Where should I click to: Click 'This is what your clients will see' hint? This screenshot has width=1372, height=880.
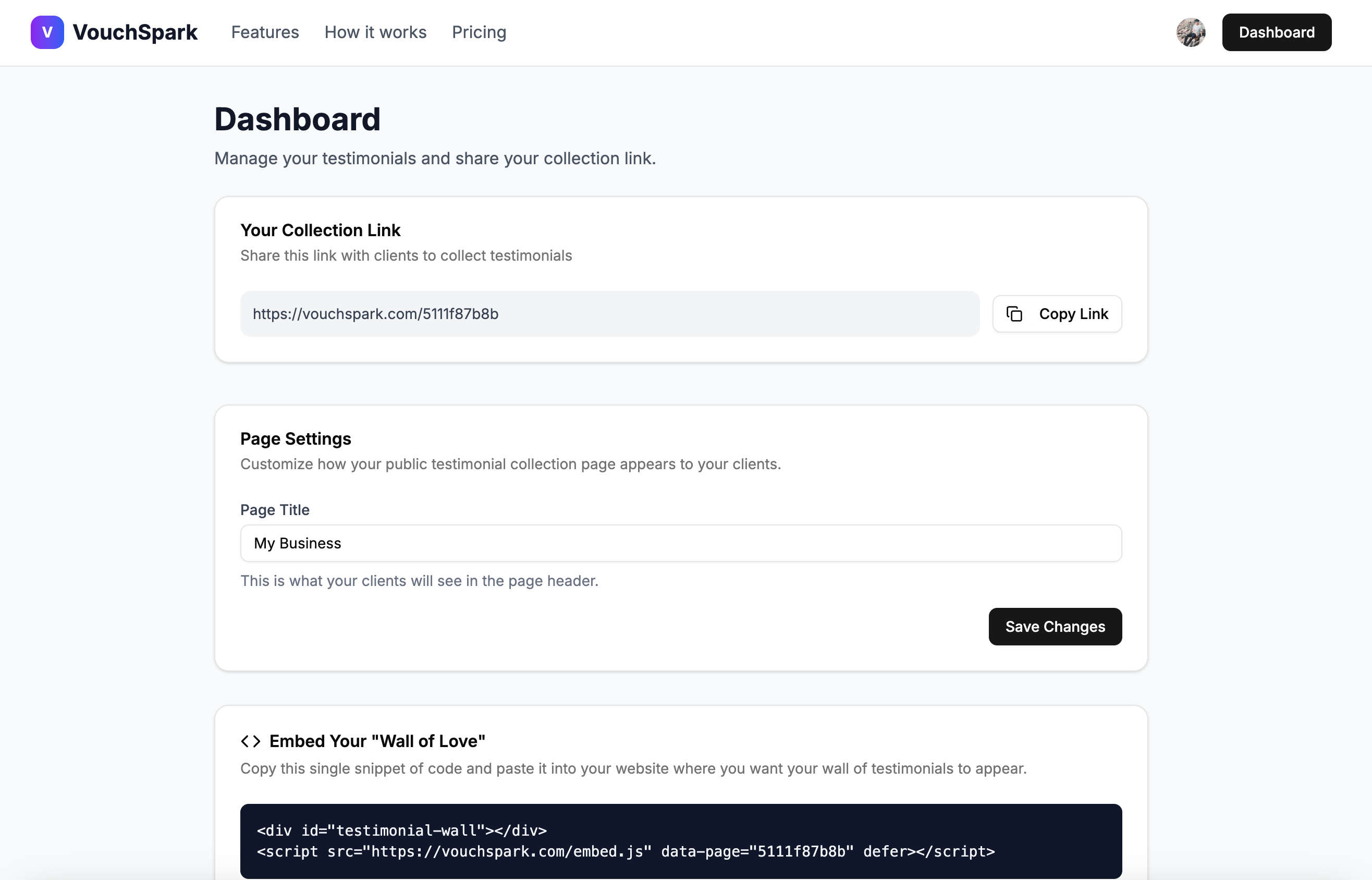pyautogui.click(x=419, y=581)
